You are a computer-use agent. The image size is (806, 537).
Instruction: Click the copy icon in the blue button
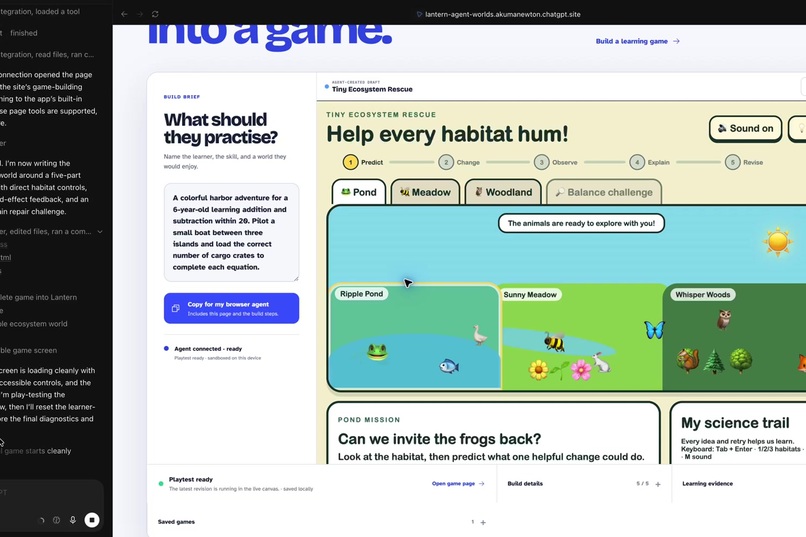point(175,308)
